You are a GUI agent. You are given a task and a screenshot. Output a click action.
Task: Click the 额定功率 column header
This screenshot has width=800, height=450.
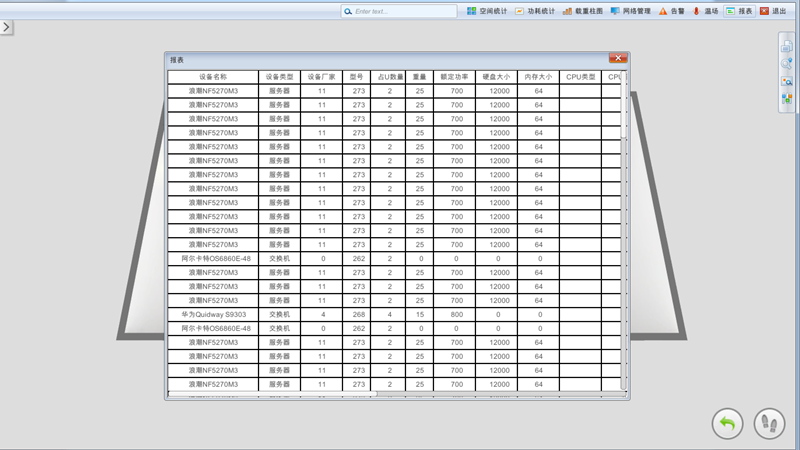tap(455, 77)
